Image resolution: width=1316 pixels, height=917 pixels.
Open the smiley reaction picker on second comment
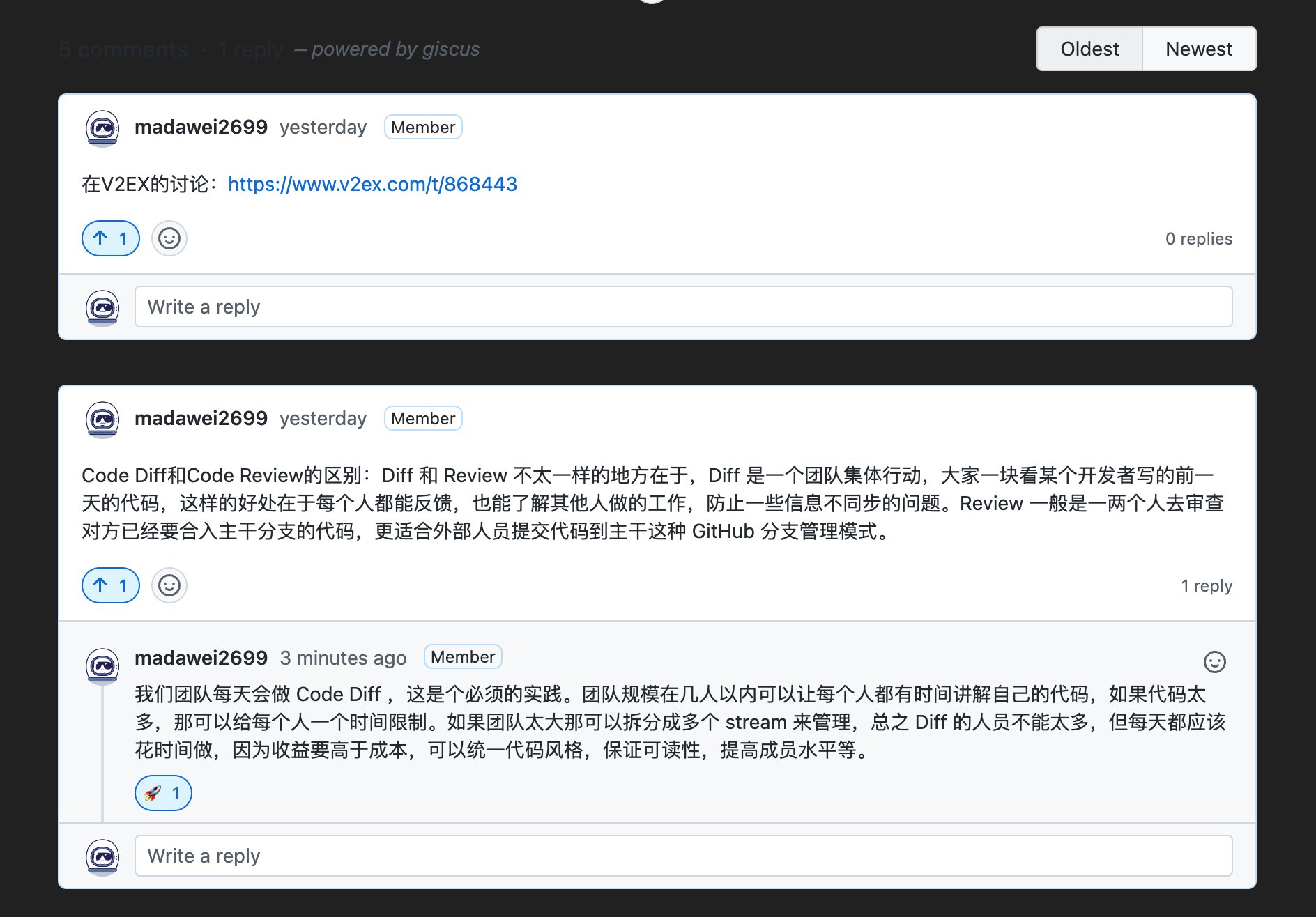169,585
